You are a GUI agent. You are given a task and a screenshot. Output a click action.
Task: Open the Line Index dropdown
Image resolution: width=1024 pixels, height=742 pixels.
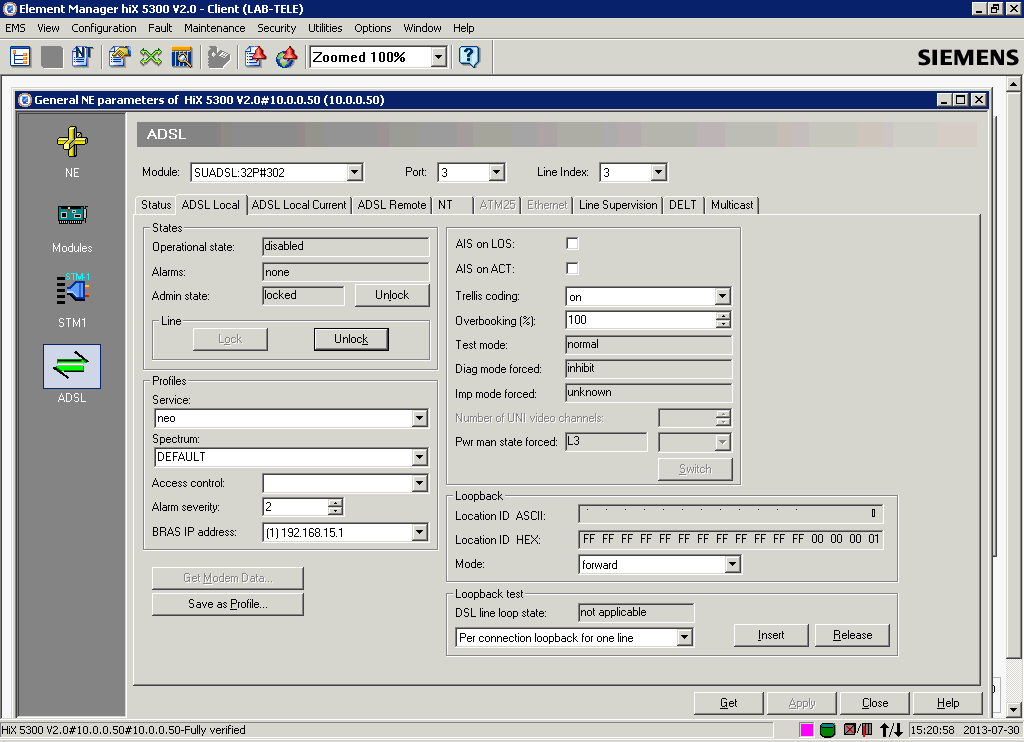pyautogui.click(x=658, y=172)
